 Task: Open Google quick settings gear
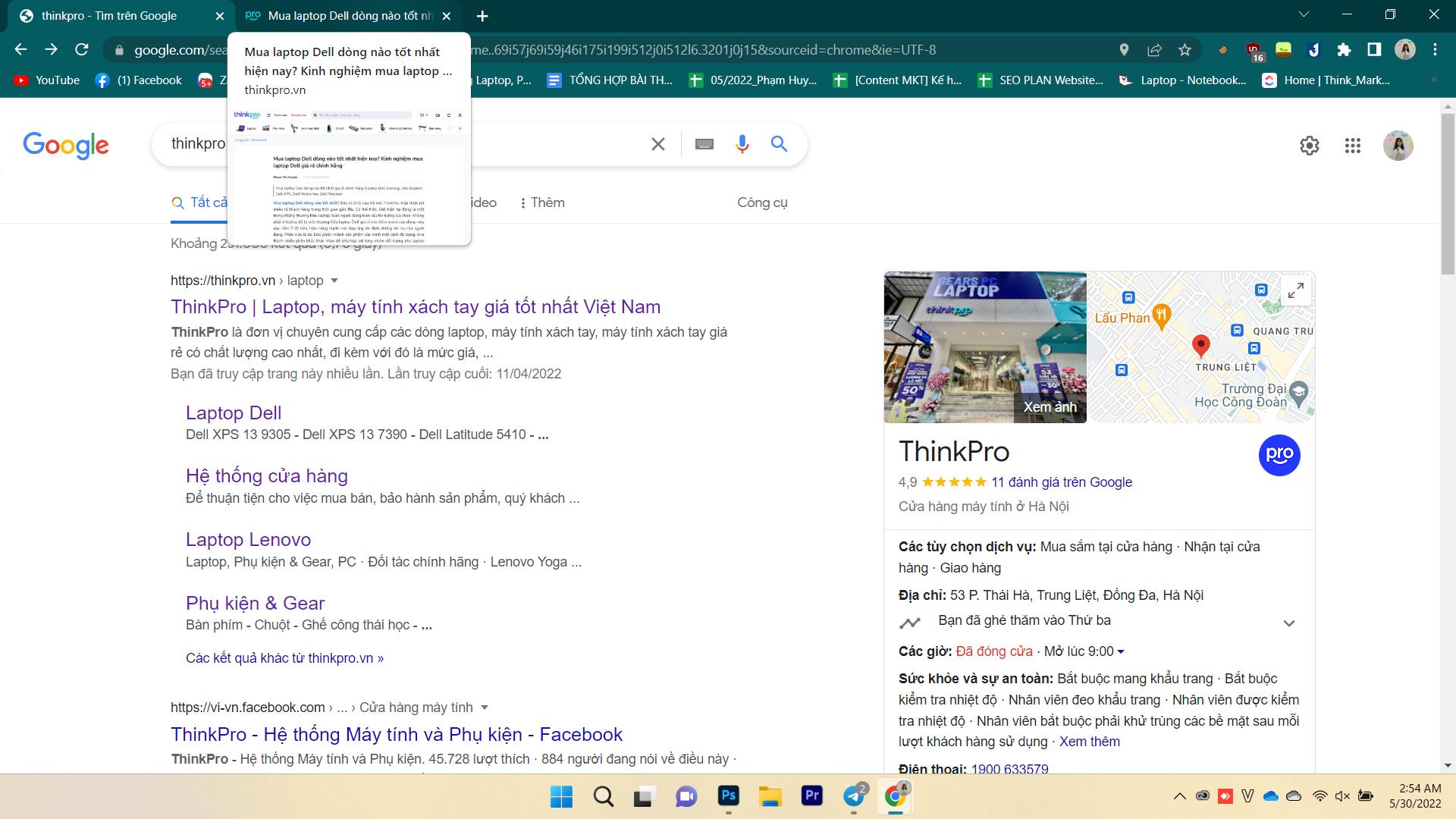tap(1310, 146)
